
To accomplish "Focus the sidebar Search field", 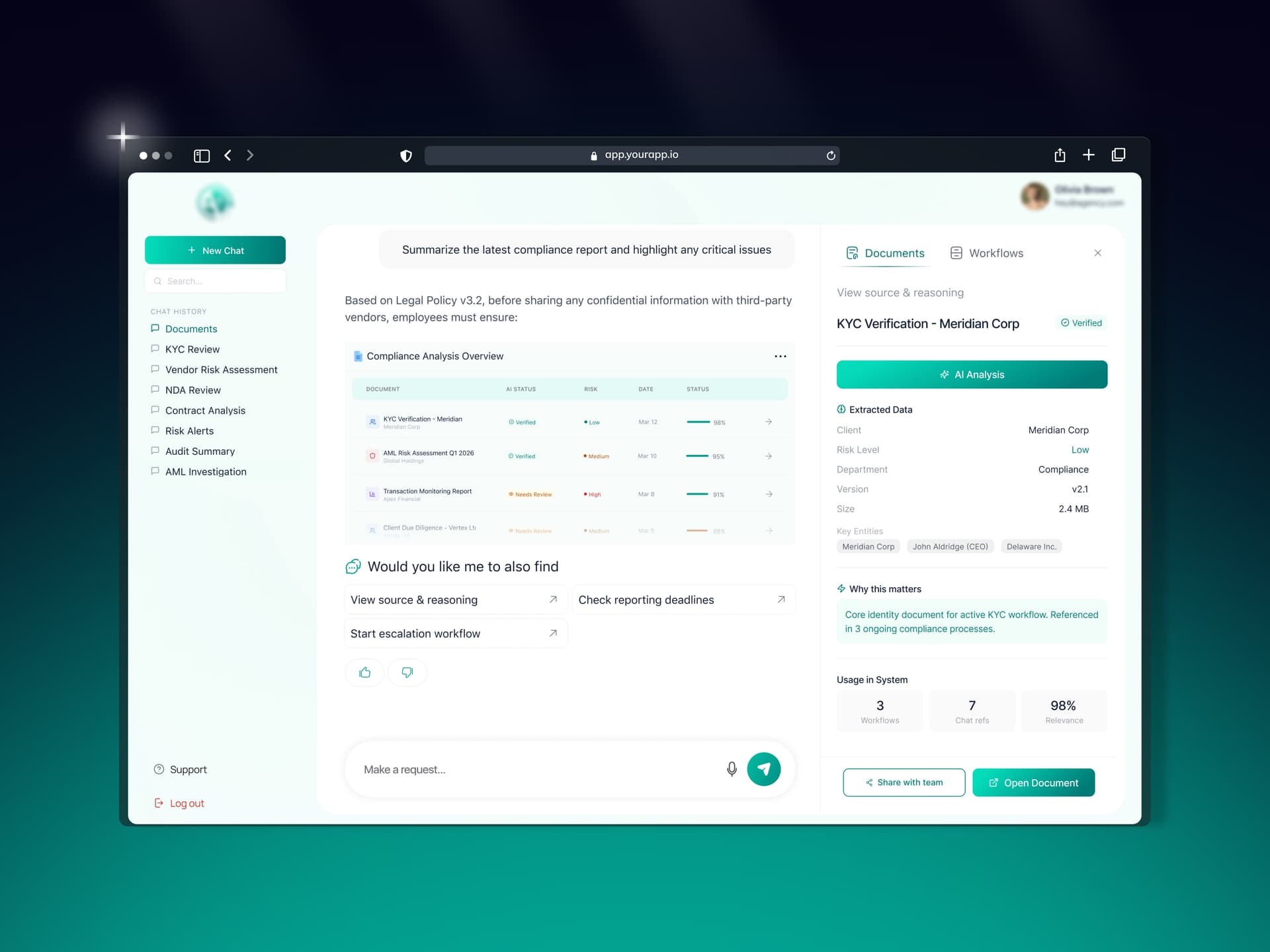I will 215,281.
